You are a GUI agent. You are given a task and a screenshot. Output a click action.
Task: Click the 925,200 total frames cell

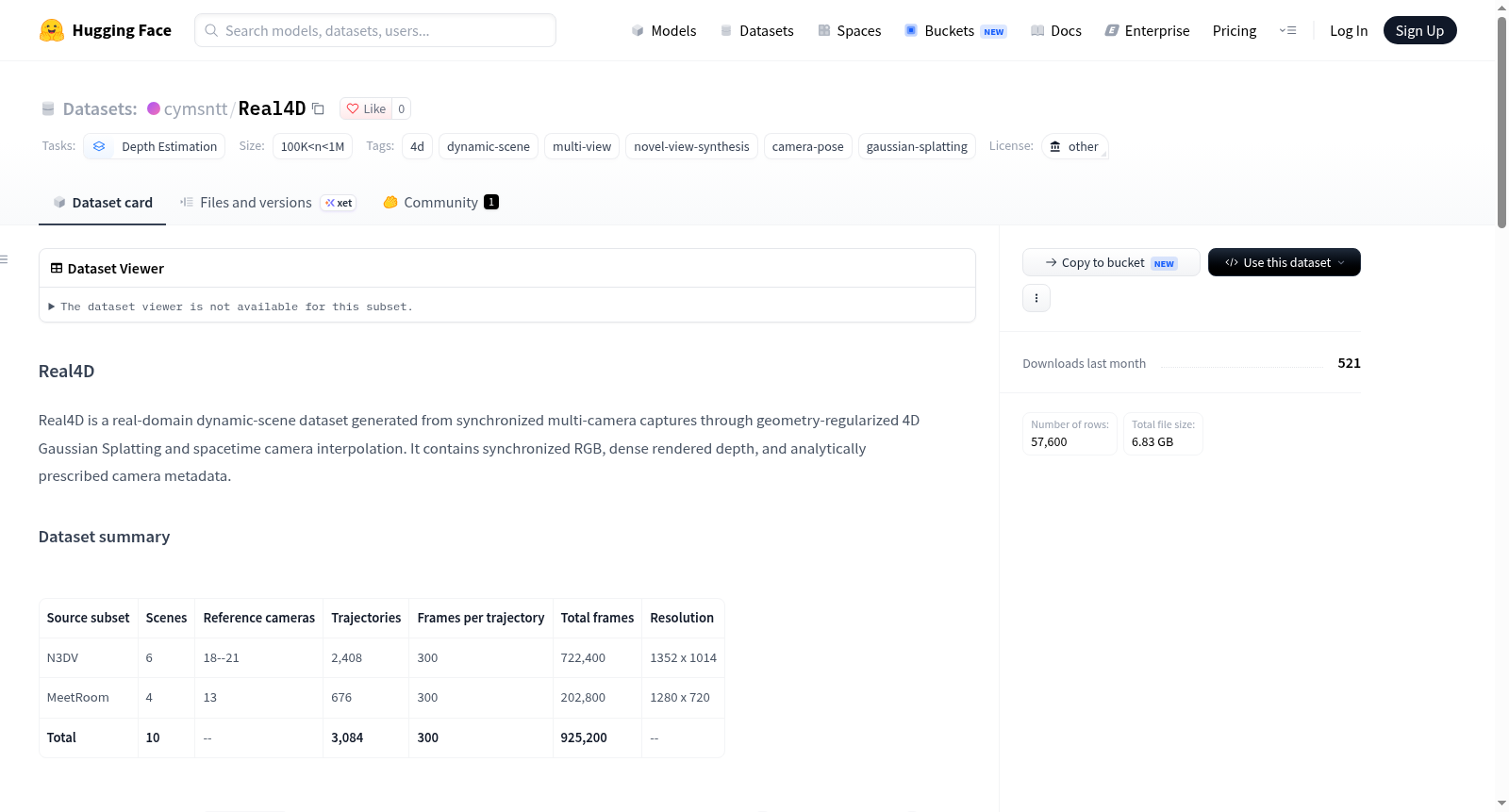(x=597, y=737)
